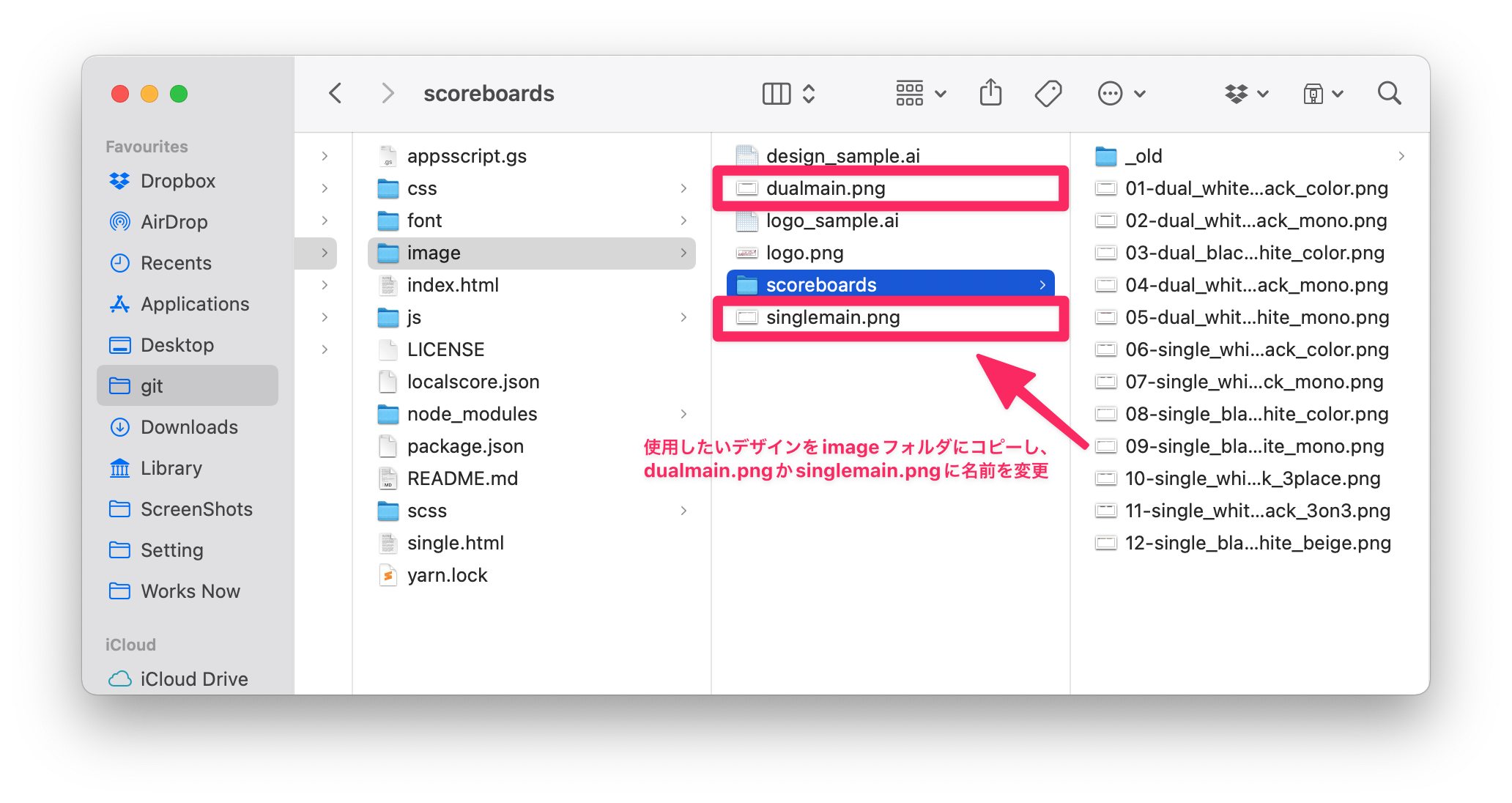Select the singlemain.png file

pyautogui.click(x=832, y=317)
